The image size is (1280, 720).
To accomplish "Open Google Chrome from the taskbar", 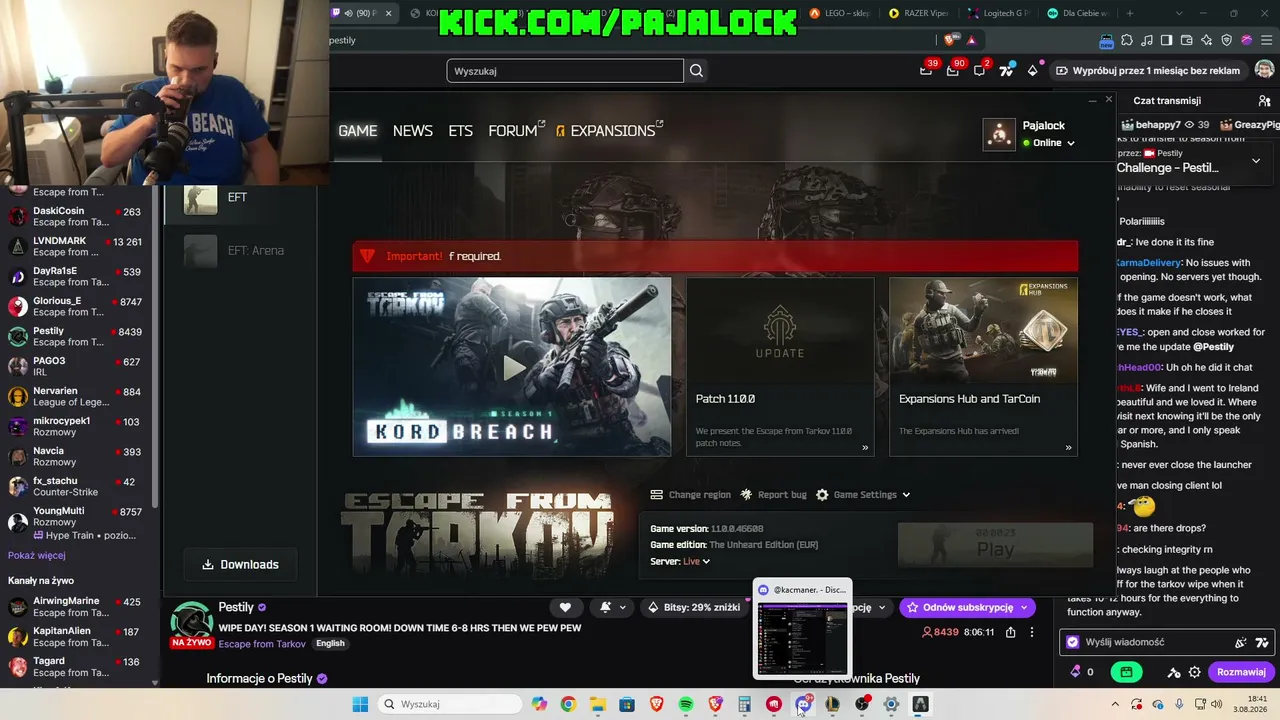I will tap(568, 704).
